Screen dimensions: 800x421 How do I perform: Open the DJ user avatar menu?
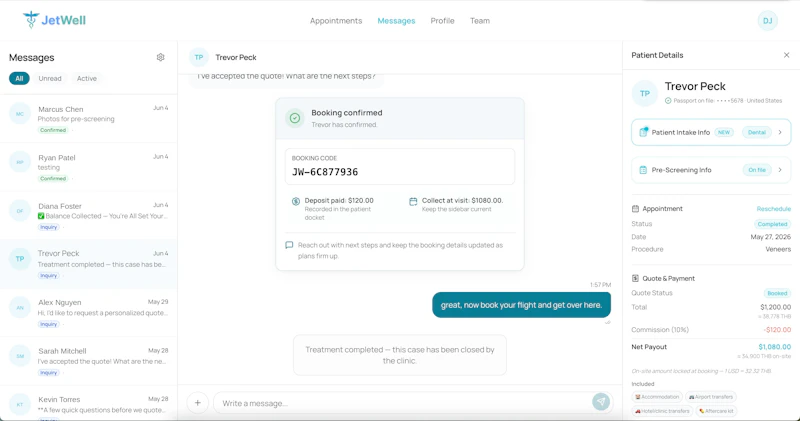[767, 21]
